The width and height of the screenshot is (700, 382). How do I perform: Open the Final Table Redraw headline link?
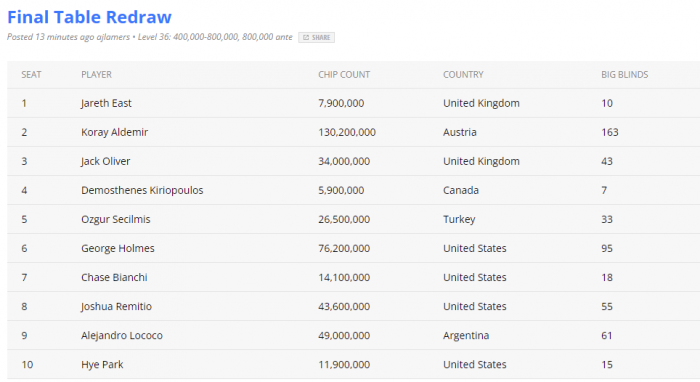[89, 17]
